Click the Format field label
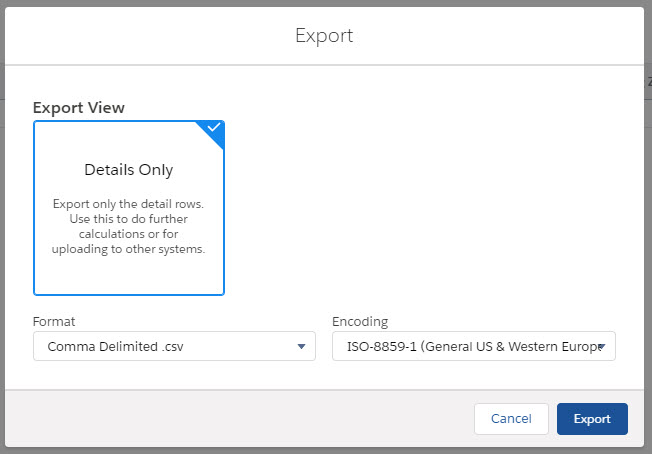This screenshot has height=454, width=652. (54, 322)
